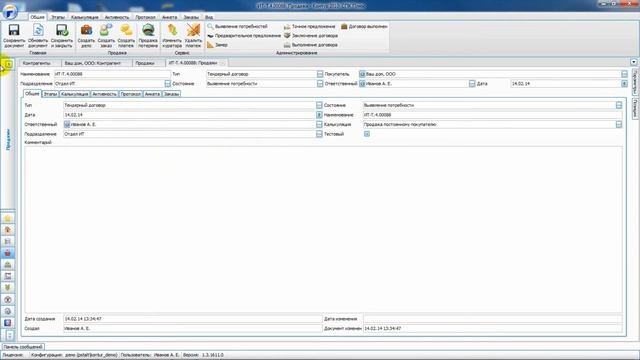Open Тип dropdown in the header row
The width and height of the screenshot is (640, 360).
point(320,74)
